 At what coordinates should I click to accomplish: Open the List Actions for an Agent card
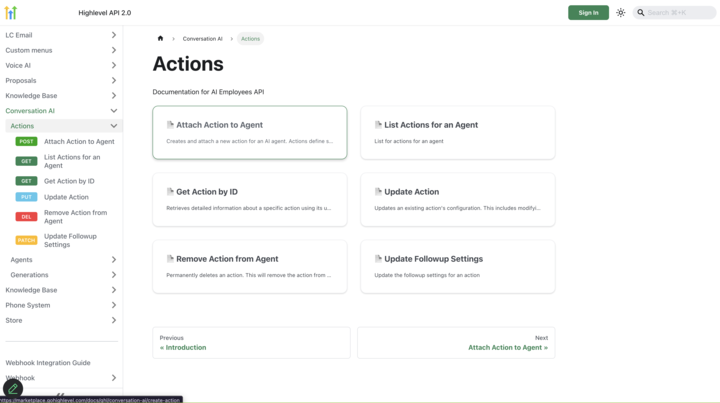[457, 132]
